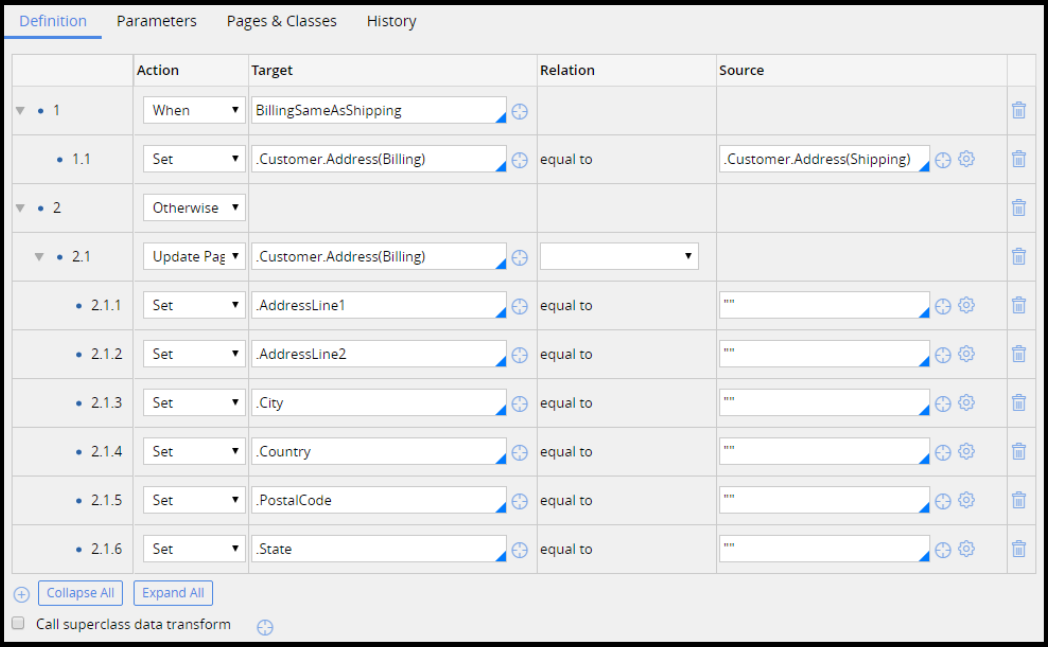Switch to the Parameters tab

click(x=156, y=21)
